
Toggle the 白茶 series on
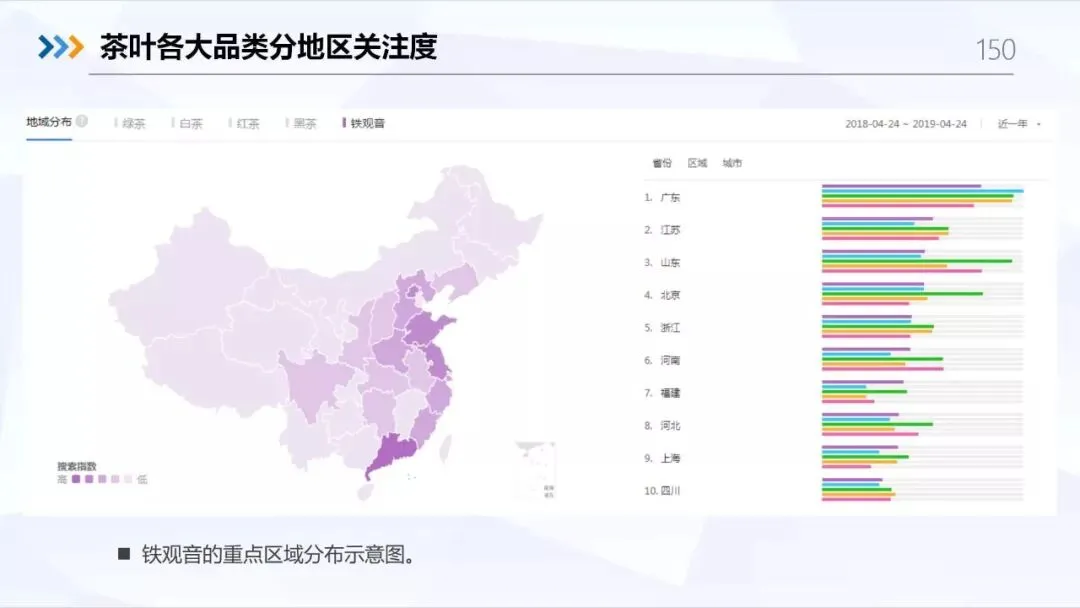click(187, 123)
